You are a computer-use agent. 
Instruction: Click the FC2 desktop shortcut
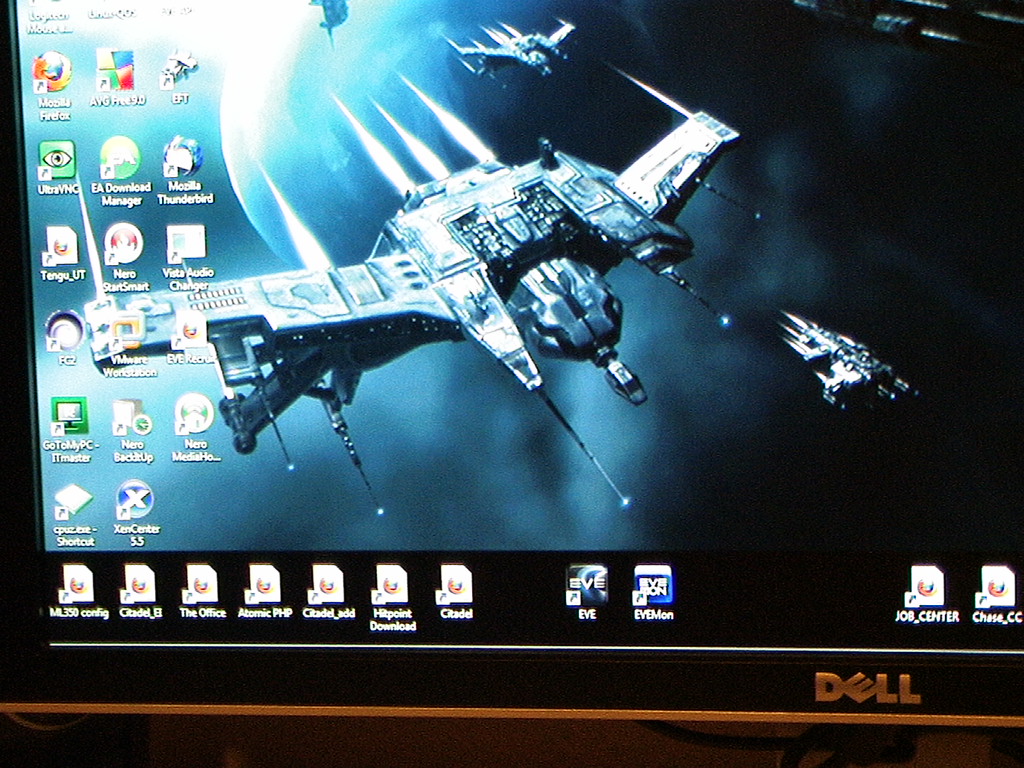(65, 338)
